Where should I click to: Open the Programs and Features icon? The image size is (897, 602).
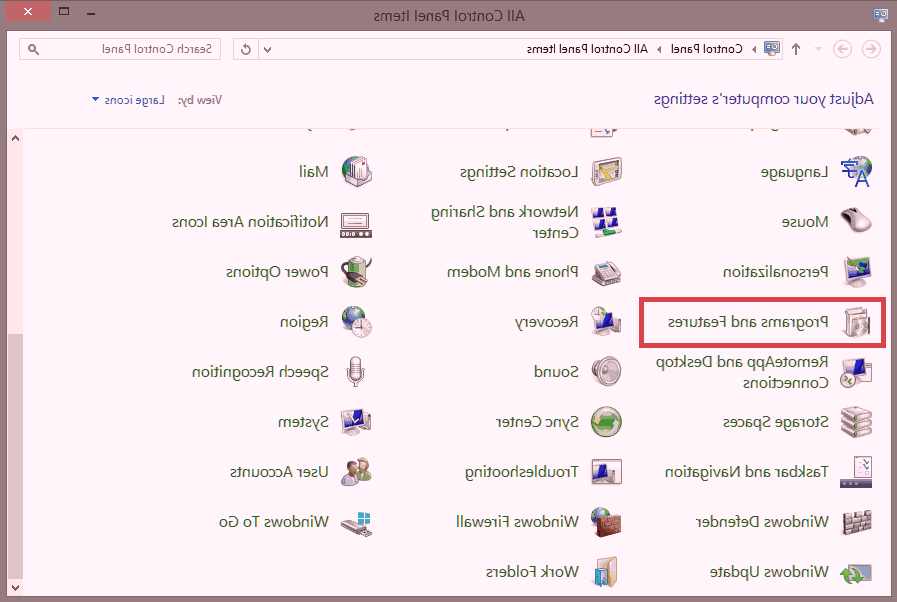pyautogui.click(x=856, y=322)
